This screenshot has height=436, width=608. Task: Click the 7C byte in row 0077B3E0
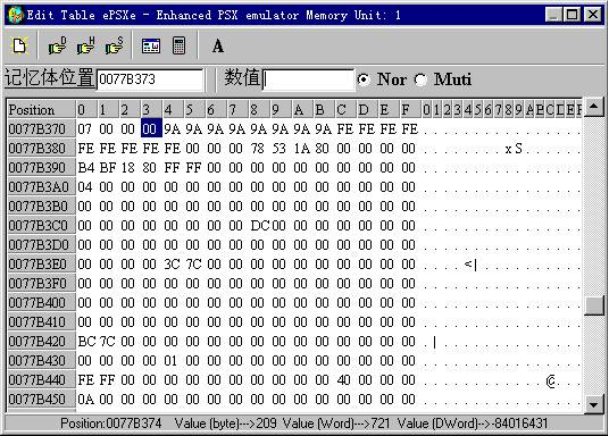194,264
